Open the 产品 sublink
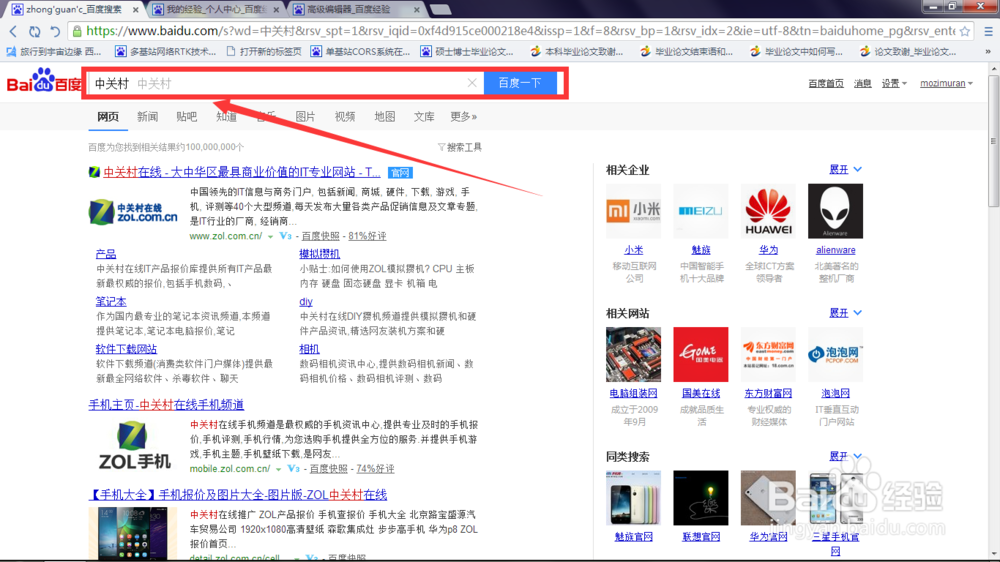 tap(106, 254)
